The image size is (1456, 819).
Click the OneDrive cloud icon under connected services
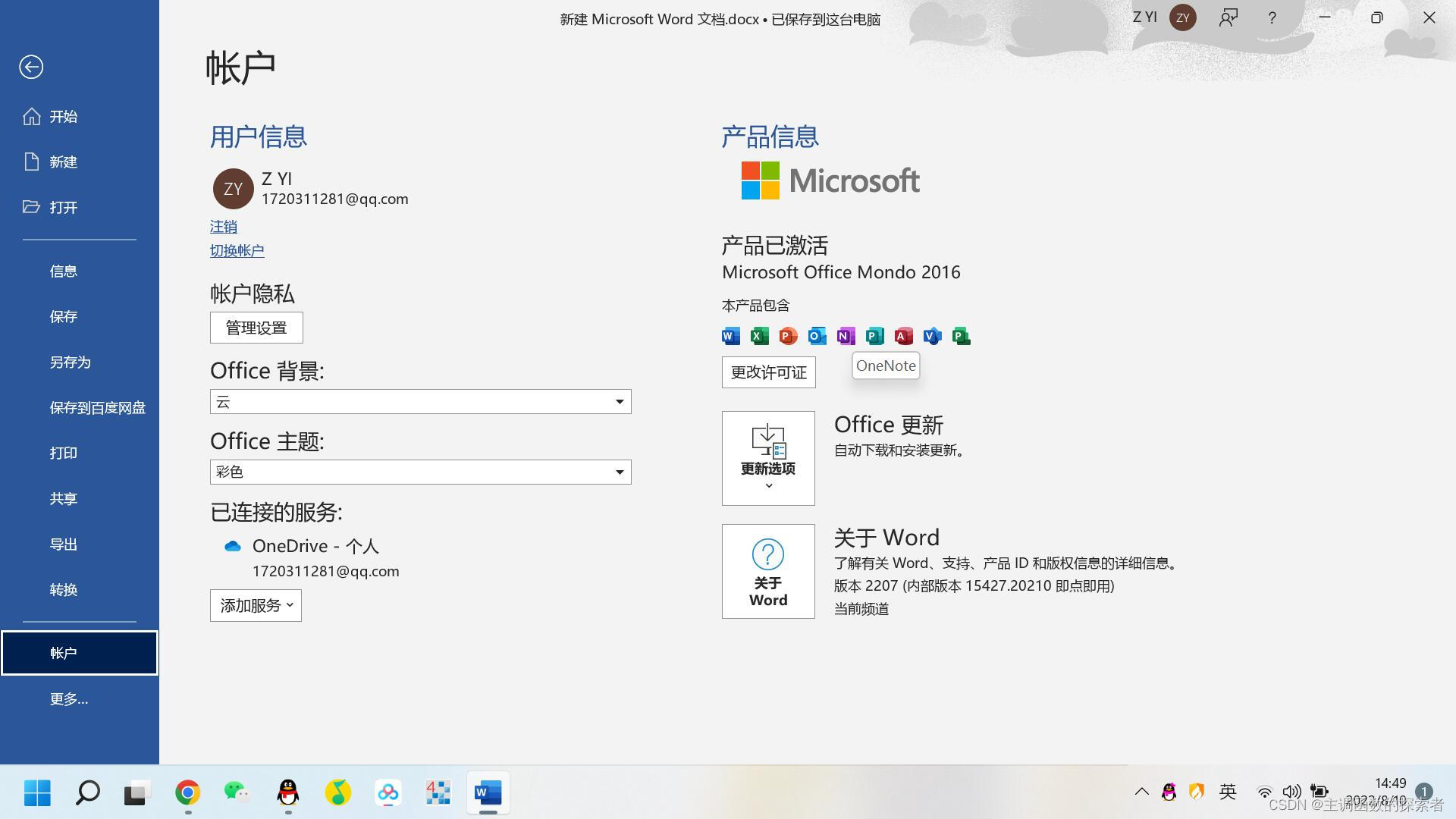[233, 546]
